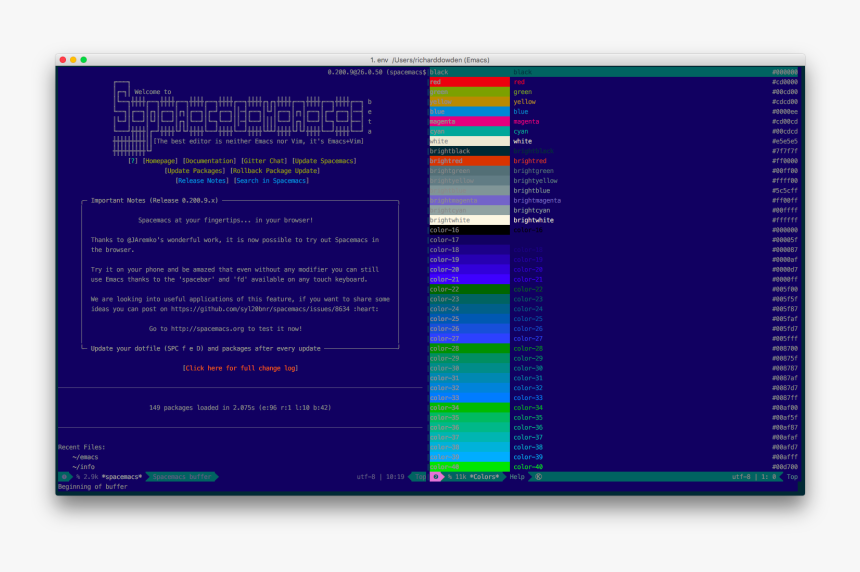The image size is (860, 572).
Task: Click the #5c5cff hex value
Action: [x=784, y=190]
